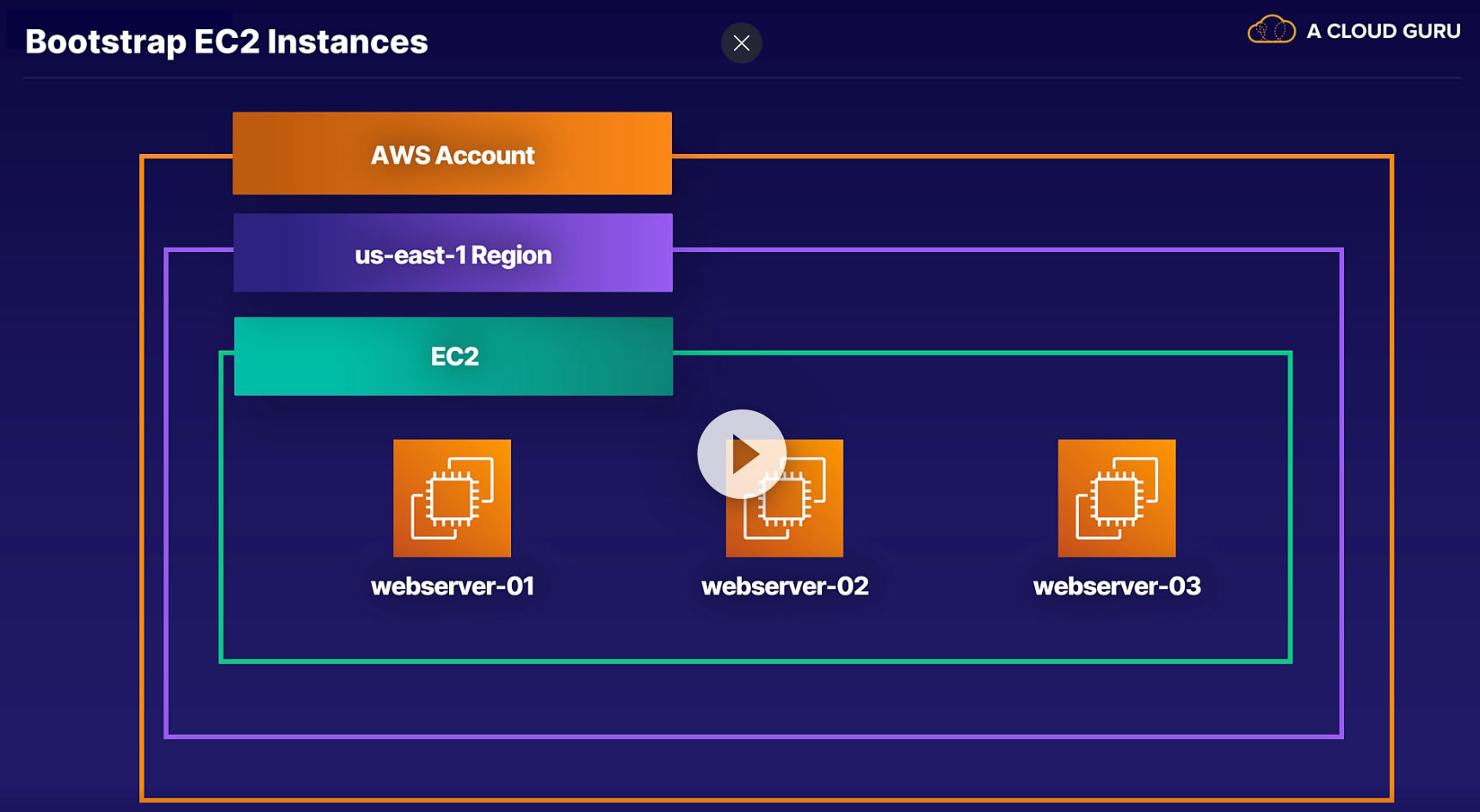This screenshot has width=1480, height=812.
Task: Click the A Cloud Guru cloud logo
Action: [x=1271, y=30]
